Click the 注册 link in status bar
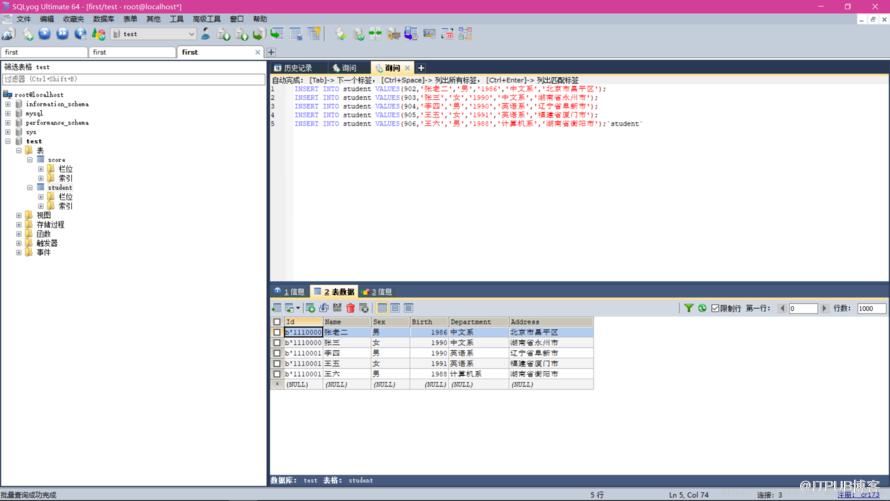 point(858,495)
